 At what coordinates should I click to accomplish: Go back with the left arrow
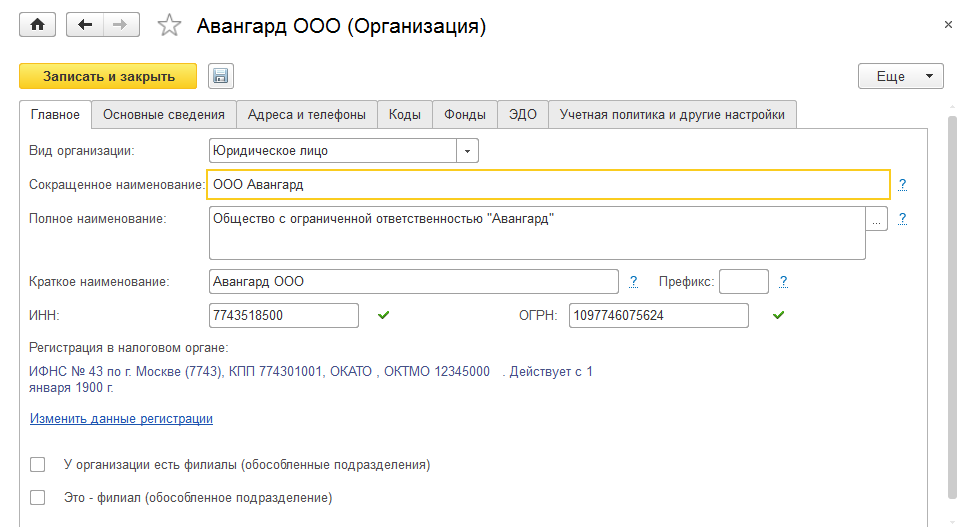point(84,26)
